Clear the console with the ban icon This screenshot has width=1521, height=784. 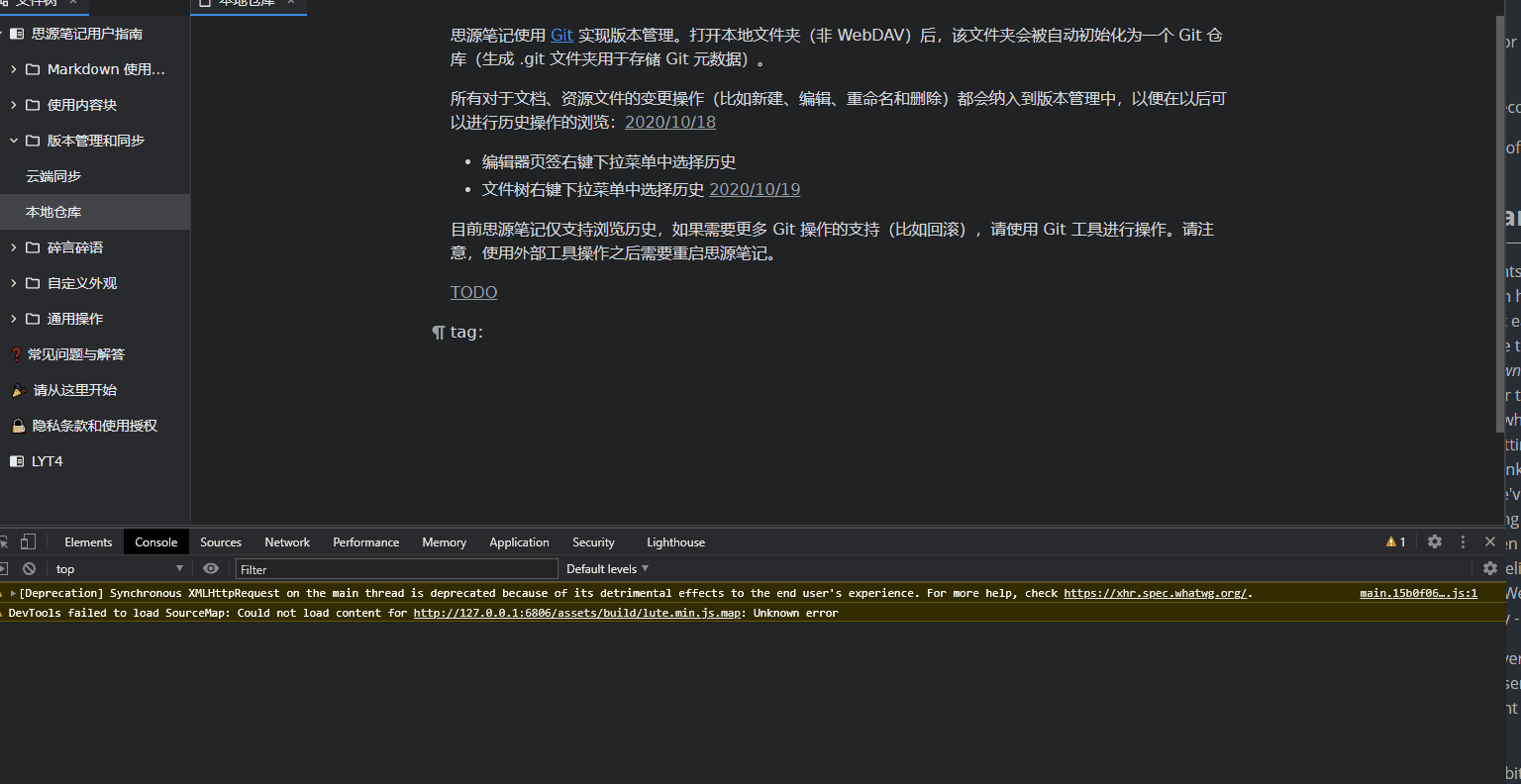click(30, 569)
